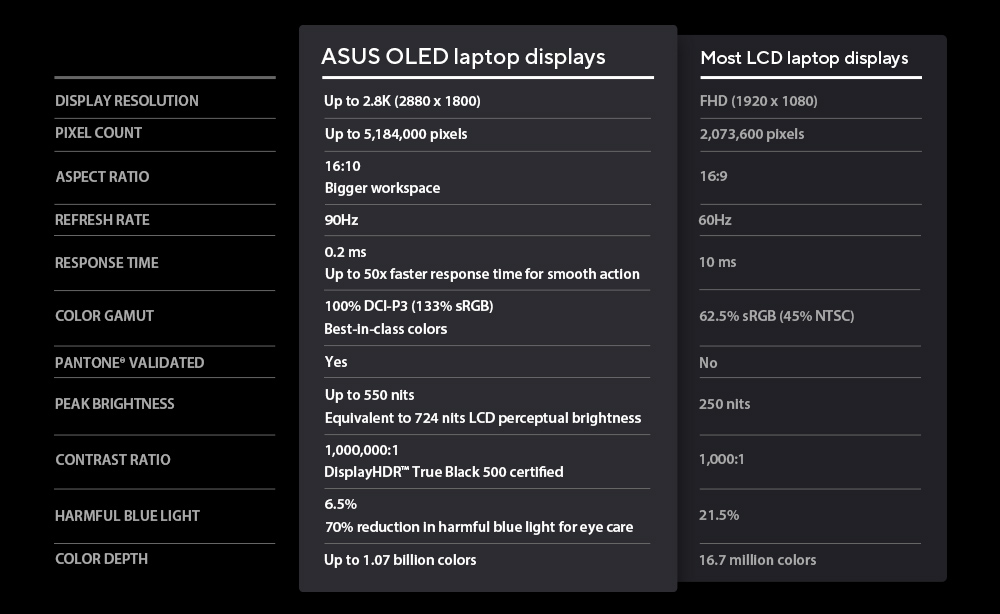The image size is (1000, 614).
Task: Click the '16.7 million colors' LCD value
Action: (x=757, y=560)
